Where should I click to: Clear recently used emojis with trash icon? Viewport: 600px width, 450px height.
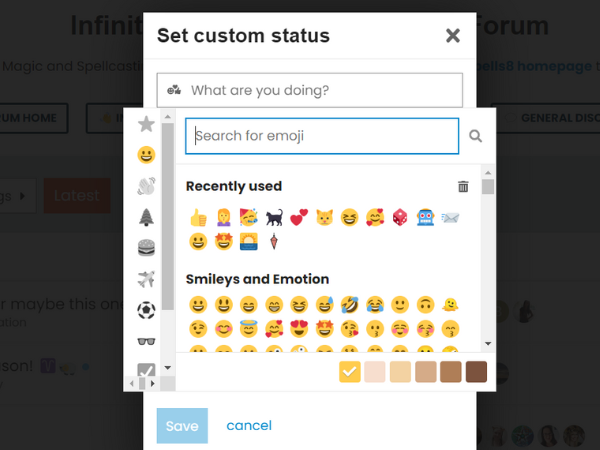[x=463, y=186]
